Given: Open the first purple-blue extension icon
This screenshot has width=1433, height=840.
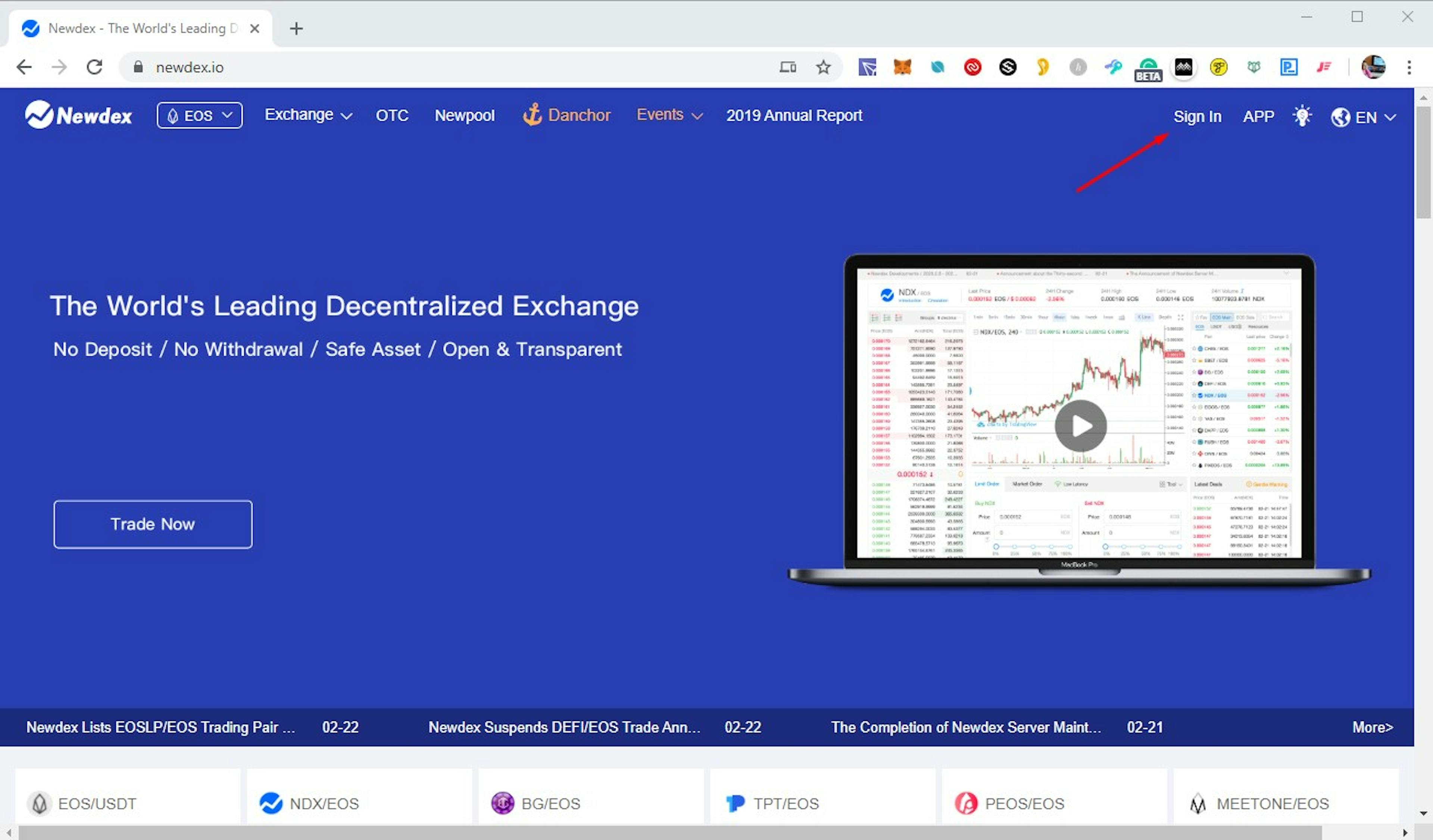Looking at the screenshot, I should tap(867, 67).
